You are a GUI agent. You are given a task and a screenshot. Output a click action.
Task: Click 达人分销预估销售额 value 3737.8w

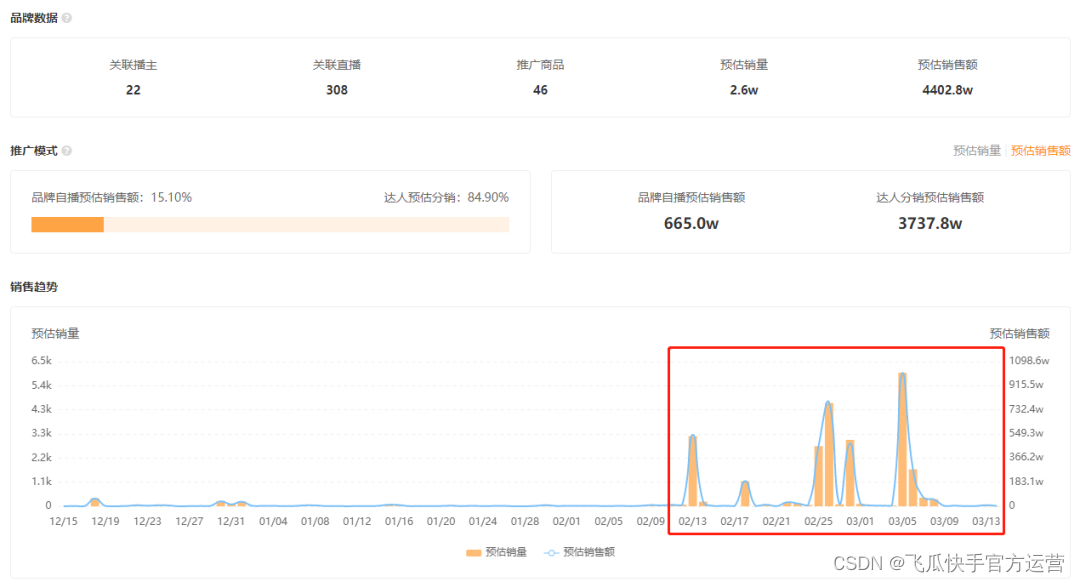click(930, 224)
